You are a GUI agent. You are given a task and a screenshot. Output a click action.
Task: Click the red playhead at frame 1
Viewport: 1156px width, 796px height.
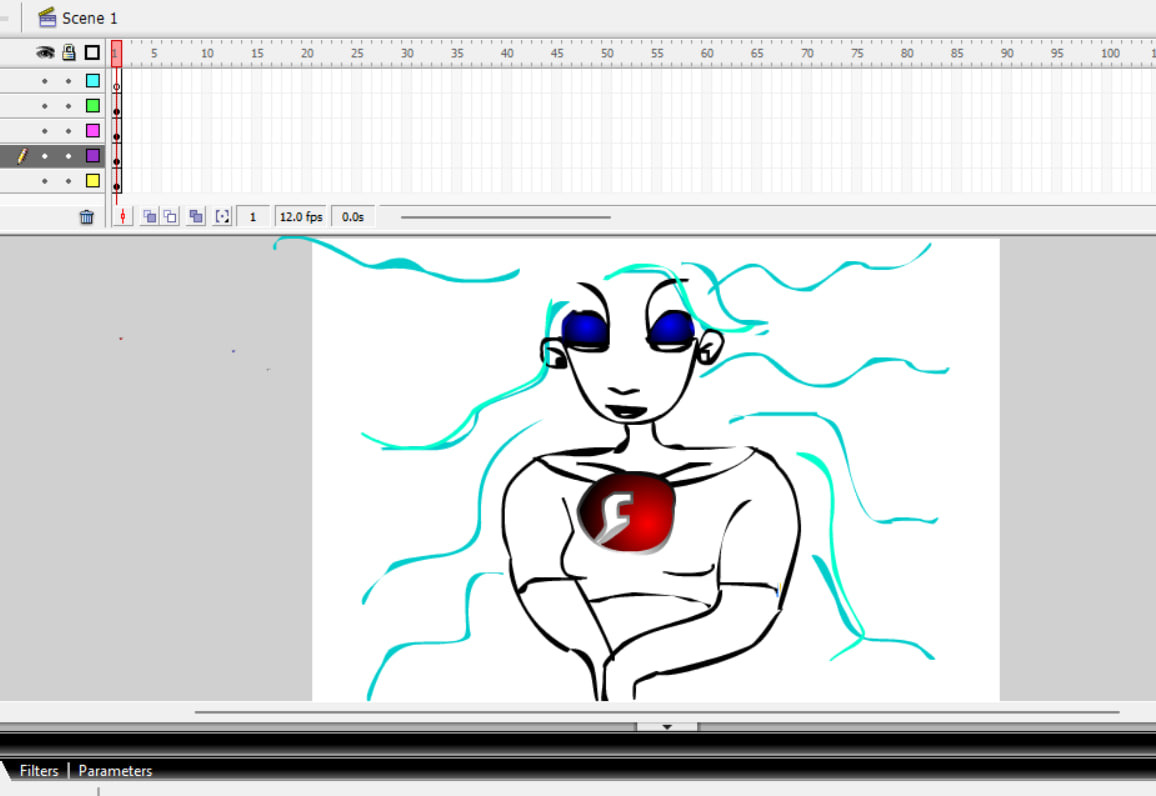click(x=116, y=54)
